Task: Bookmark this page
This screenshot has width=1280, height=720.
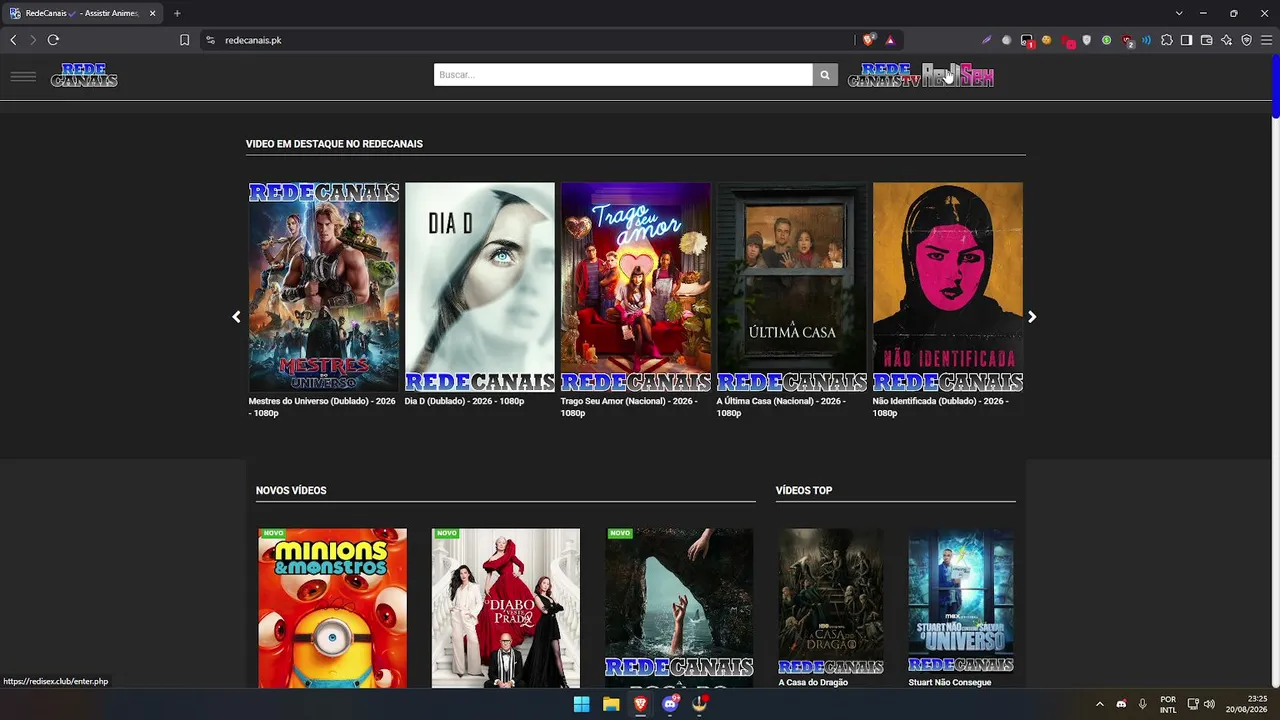Action: pyautogui.click(x=184, y=40)
